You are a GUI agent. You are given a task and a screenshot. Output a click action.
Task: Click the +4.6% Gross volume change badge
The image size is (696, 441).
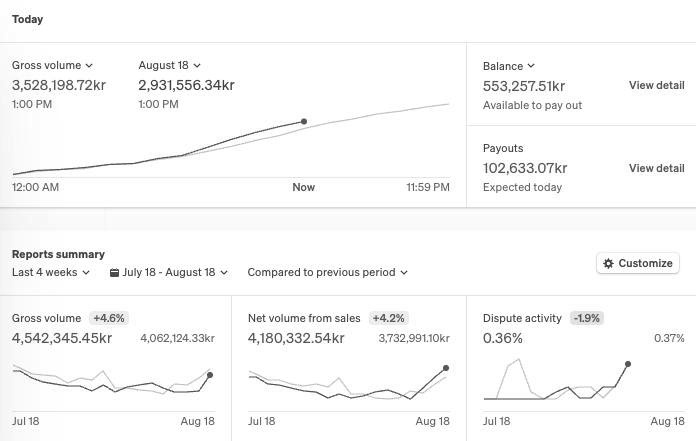tap(109, 319)
